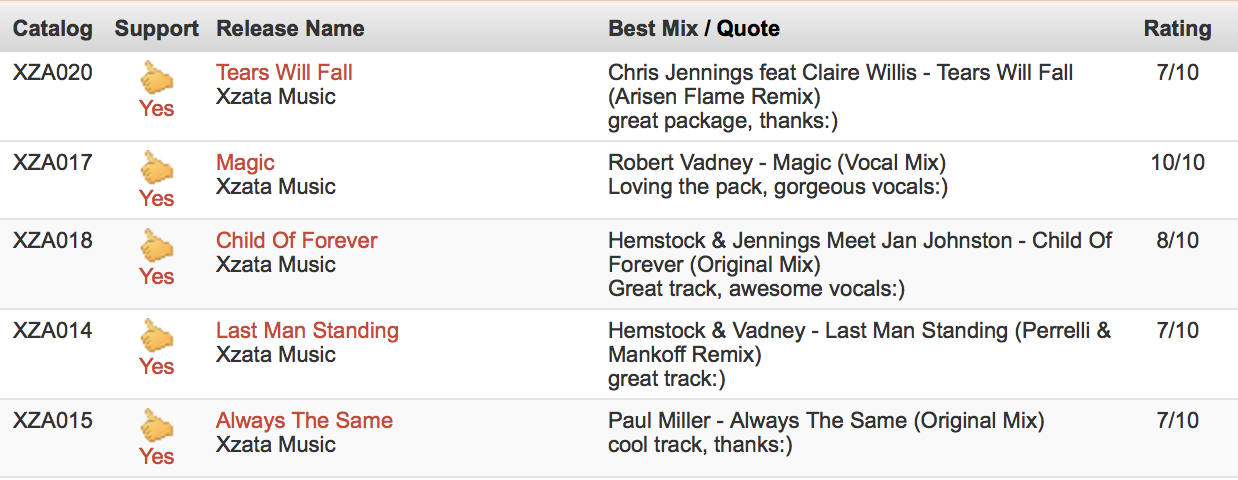Viewport: 1238px width, 480px height.
Task: Open the Child Of Forever release link
Action: point(297,240)
